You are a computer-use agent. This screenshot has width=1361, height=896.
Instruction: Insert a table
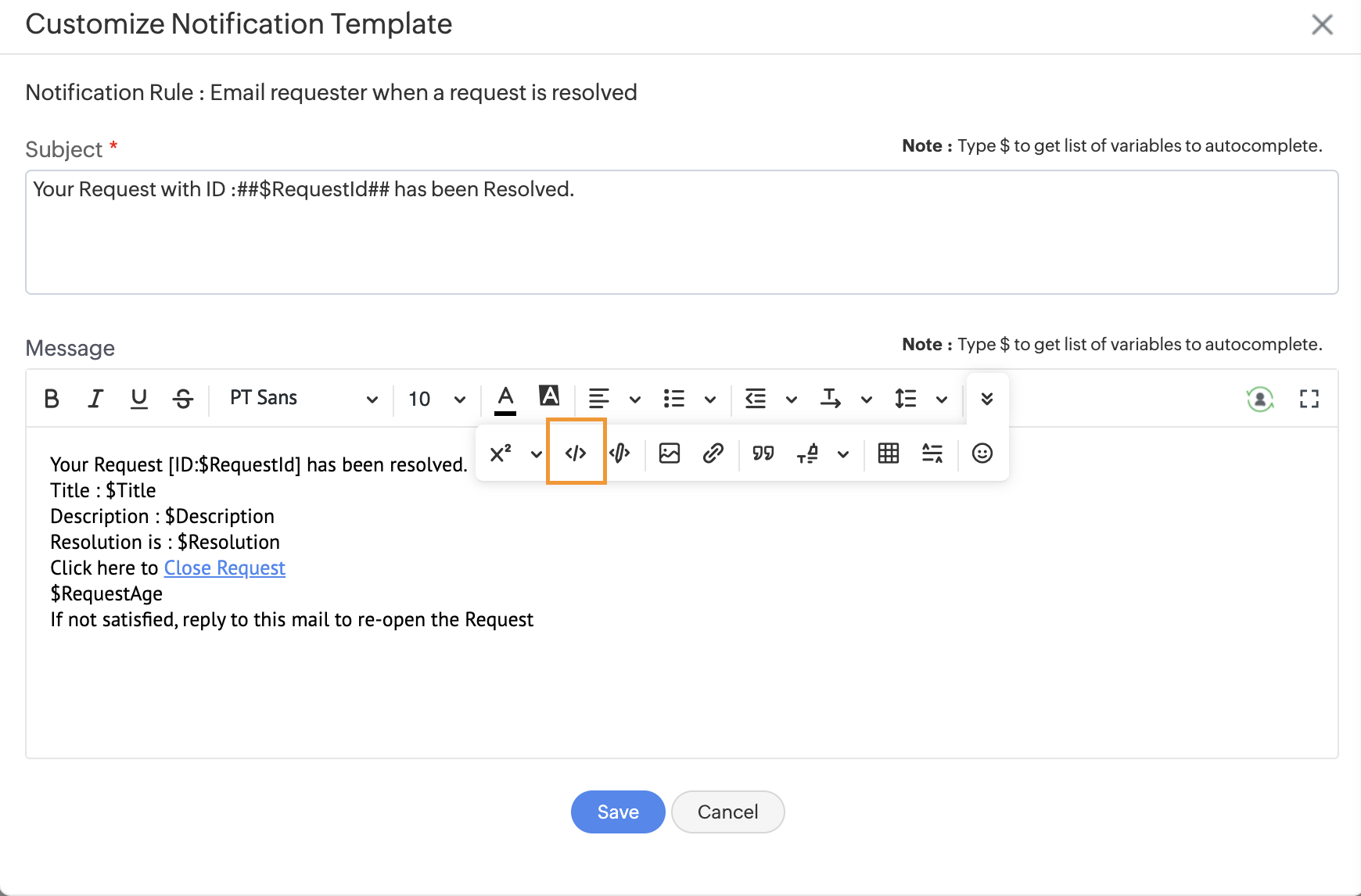coord(889,453)
